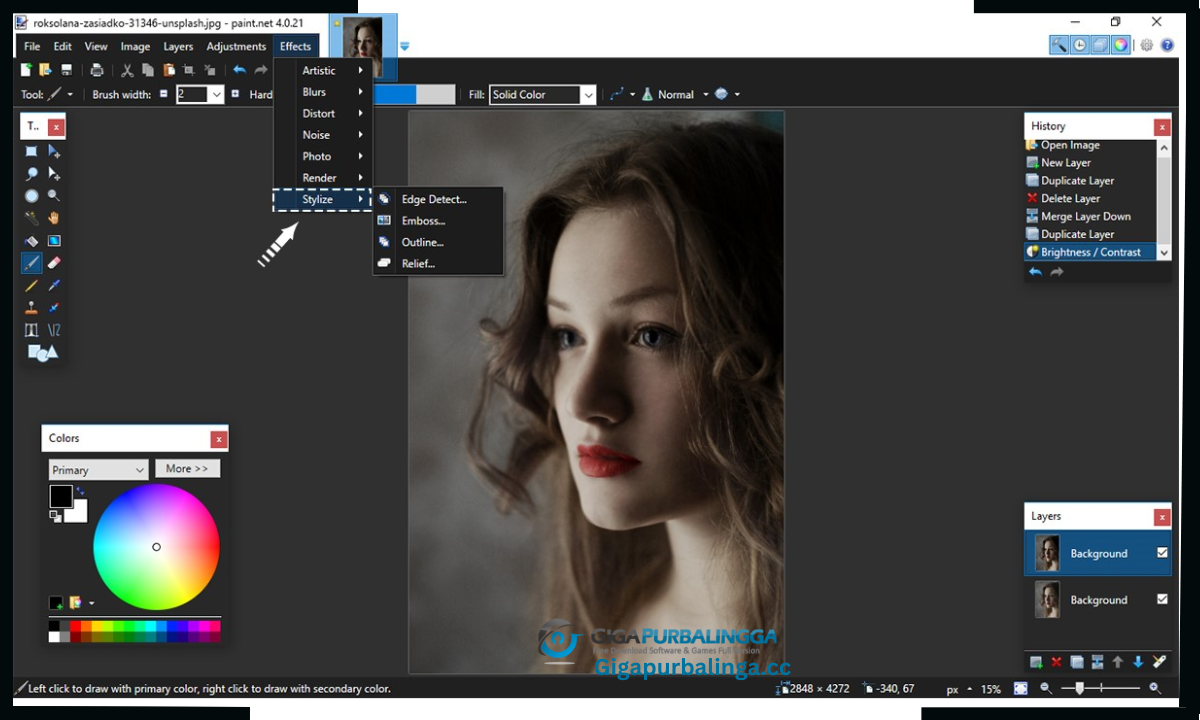The width and height of the screenshot is (1200, 720).
Task: Add new layer in Layers panel
Action: pos(1036,662)
